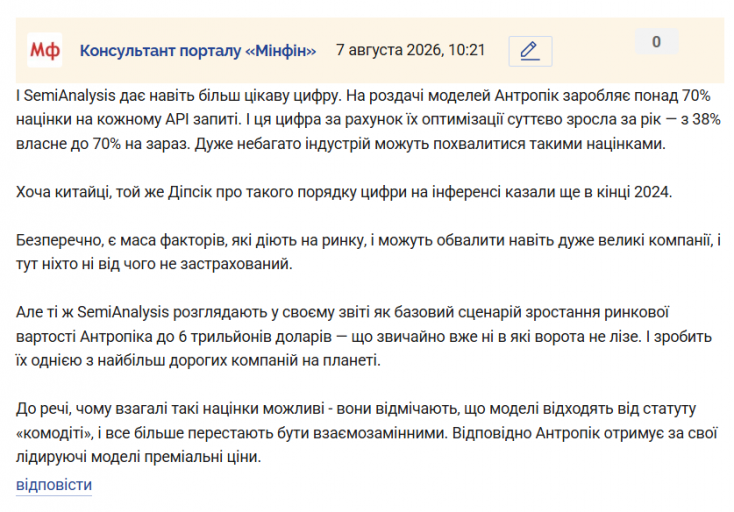Click the timestamp 7 августа 2026, 10:21
734x512 pixels.
(411, 50)
